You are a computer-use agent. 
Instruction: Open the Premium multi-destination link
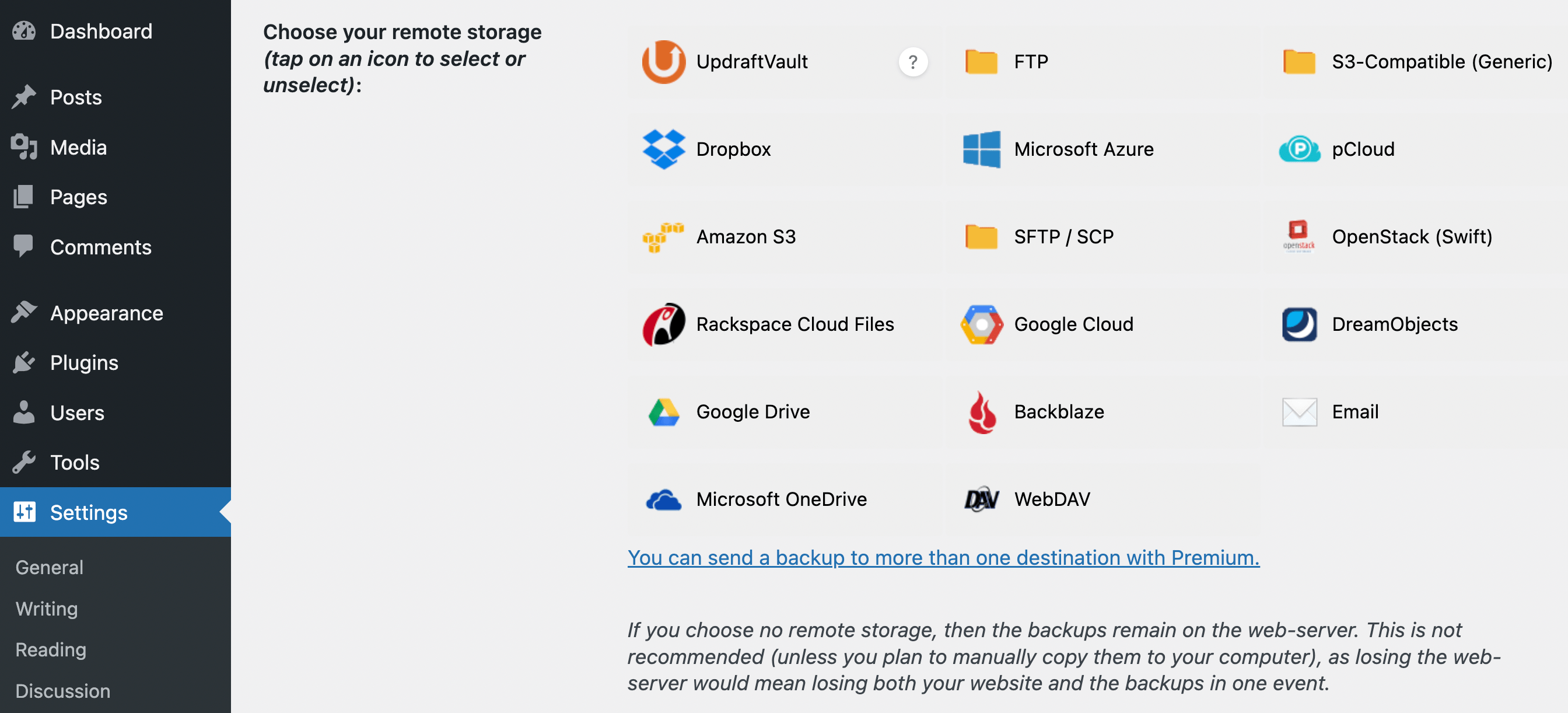coord(943,557)
